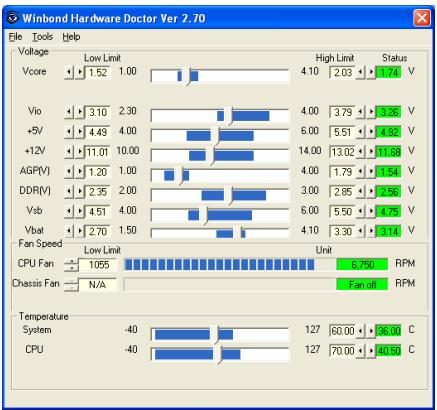
Task: Click the CPU Fan speed bar
Action: pyautogui.click(x=230, y=265)
